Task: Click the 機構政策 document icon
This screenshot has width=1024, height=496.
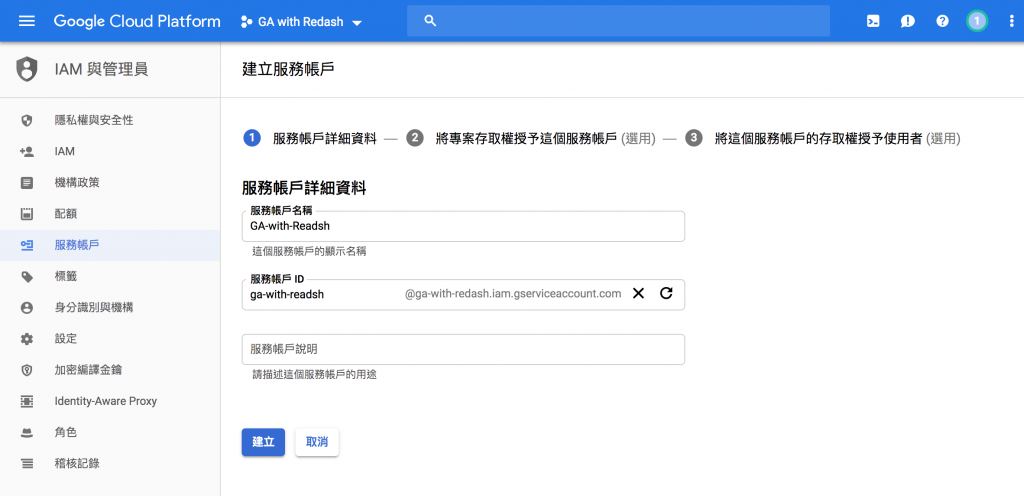Action: (27, 183)
